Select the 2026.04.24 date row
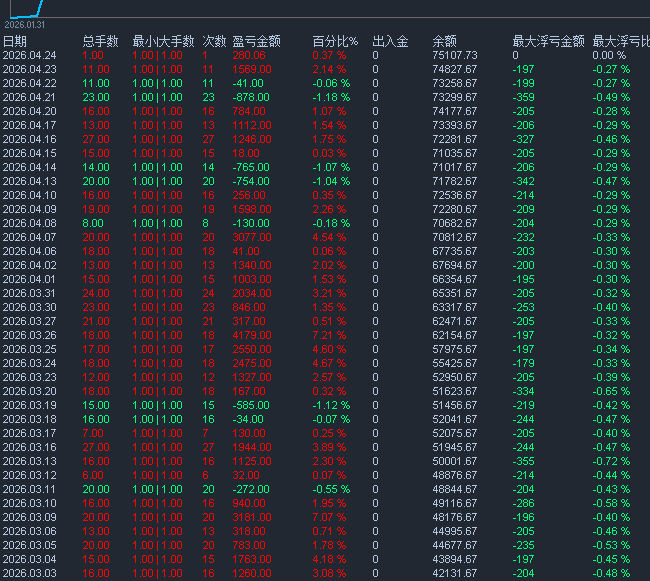Viewport: 650px width, 581px height. pos(29,55)
